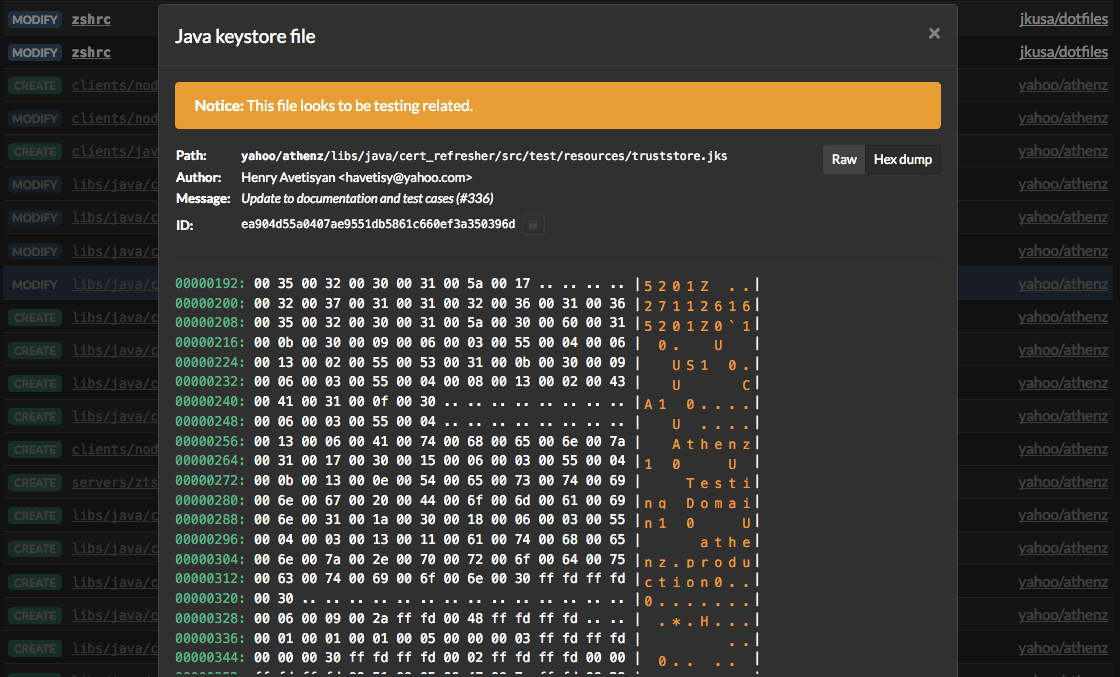Switch to Raw view
1120x677 pixels.
tap(844, 160)
